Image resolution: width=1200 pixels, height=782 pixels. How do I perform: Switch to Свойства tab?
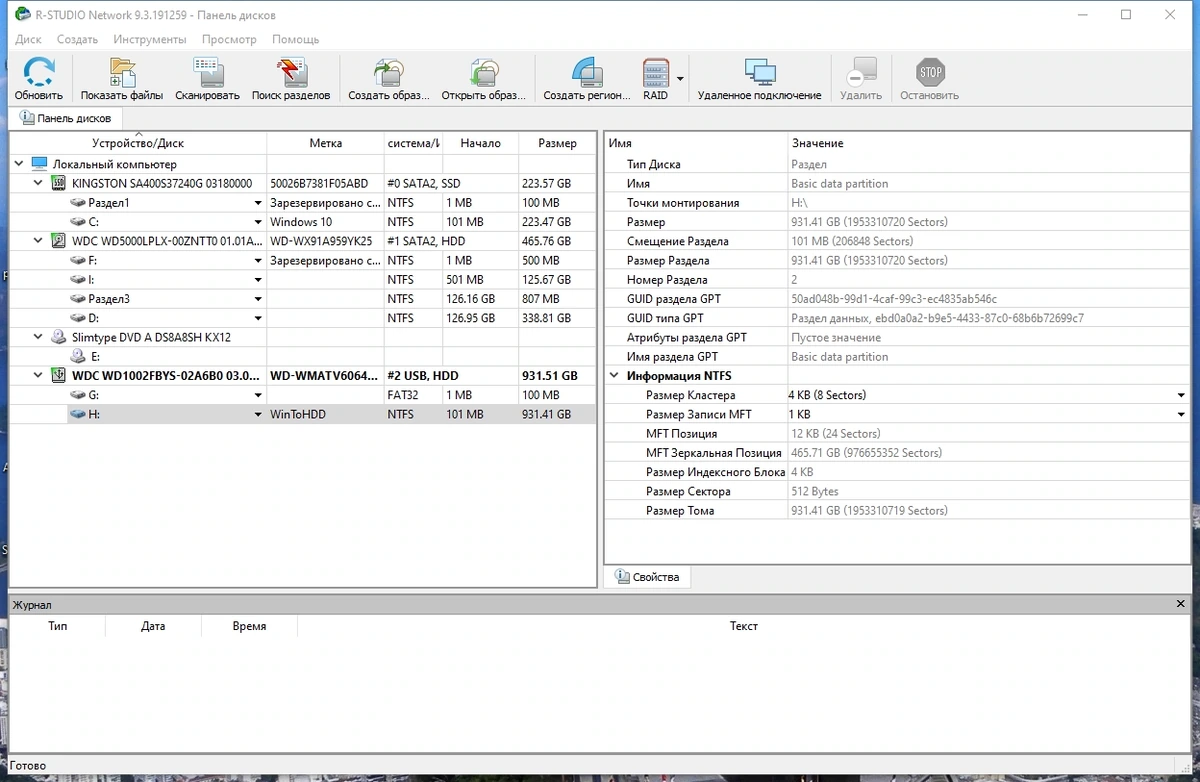(647, 577)
